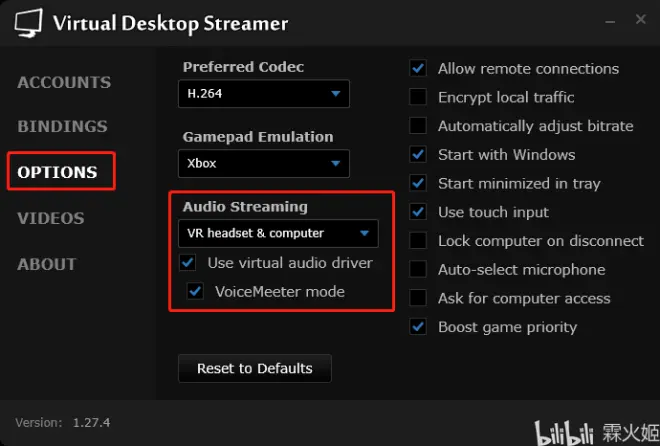Check the Auto-select microphone option
660x446 pixels.
pyautogui.click(x=418, y=269)
